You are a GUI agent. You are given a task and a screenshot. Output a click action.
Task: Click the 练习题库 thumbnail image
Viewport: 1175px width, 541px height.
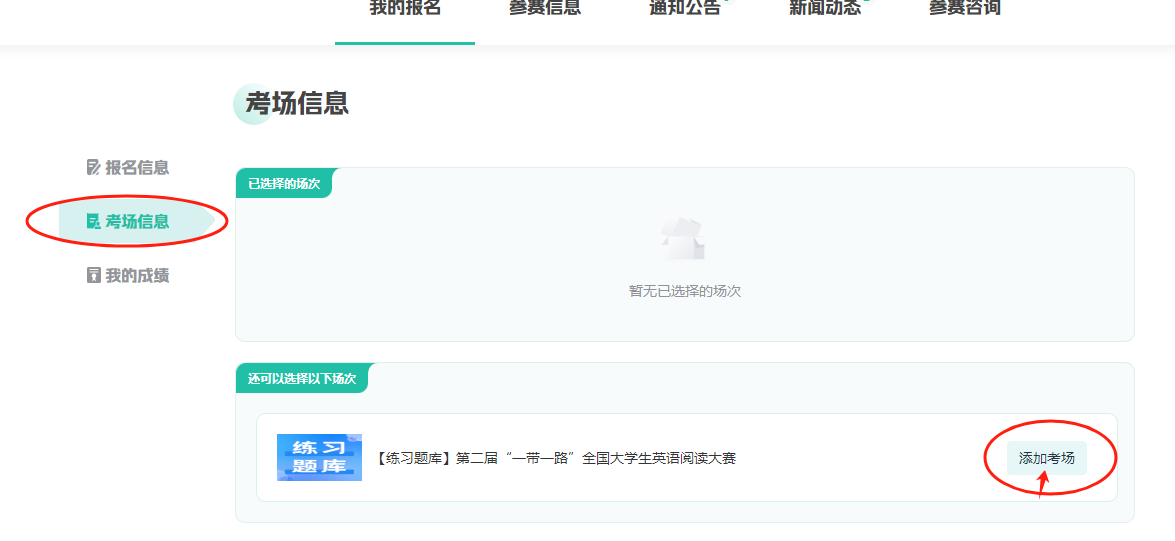click(319, 458)
